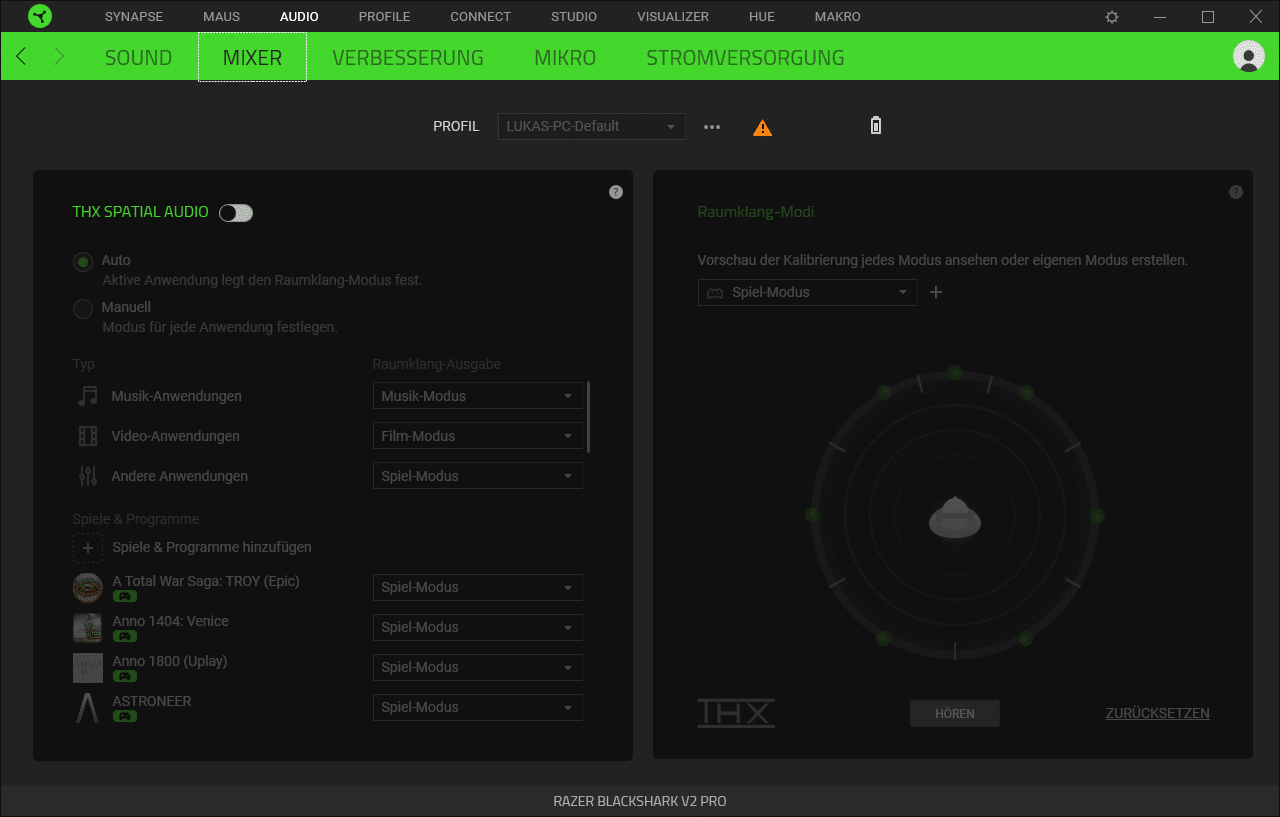Open the Musik-Anwendungen mode dropdown
Viewport: 1280px width, 817px height.
click(477, 396)
